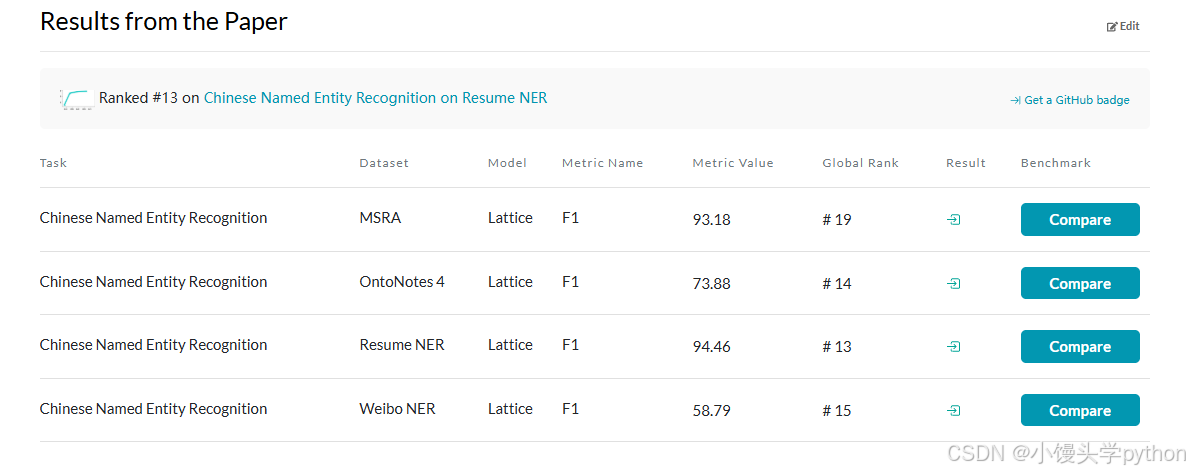The image size is (1190, 473).
Task: Open the OntoNotes 4 dataset link
Action: 402,282
